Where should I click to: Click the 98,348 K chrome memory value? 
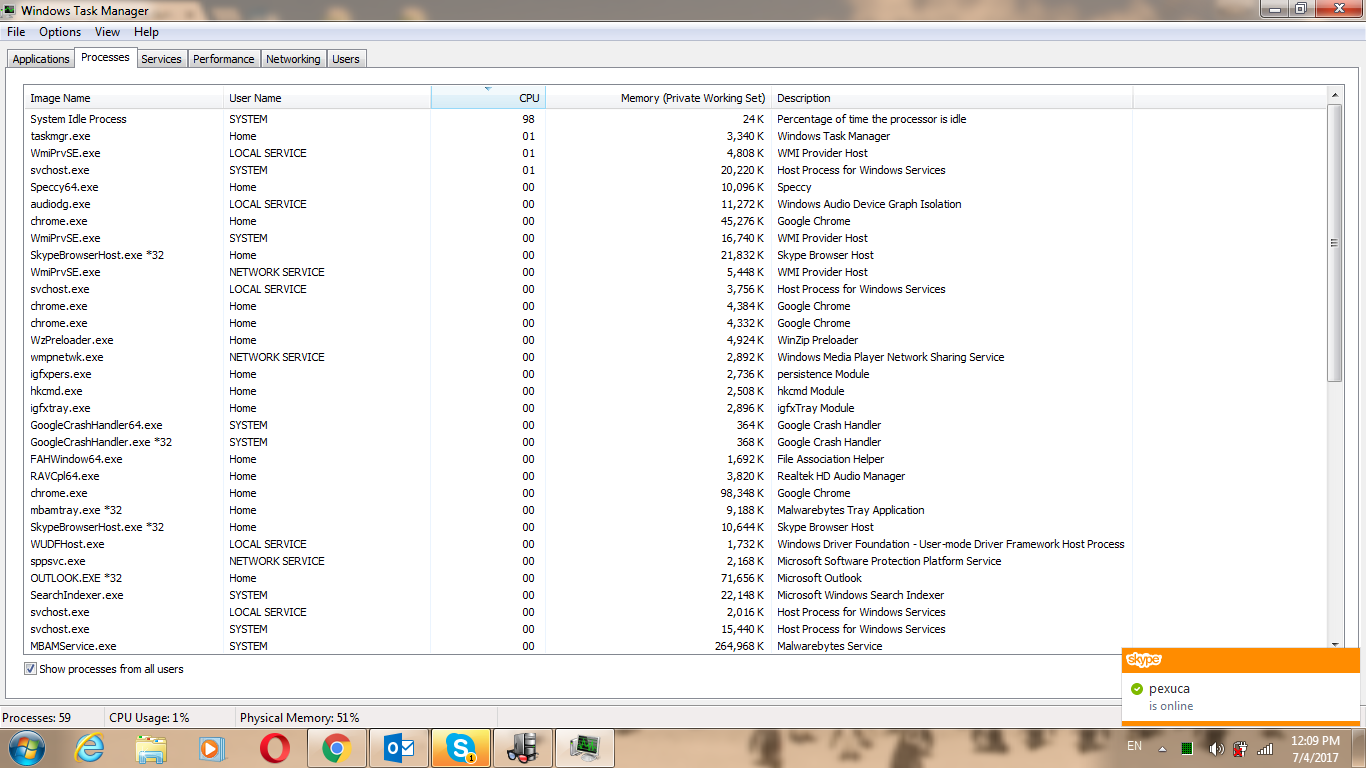pyautogui.click(x=741, y=493)
